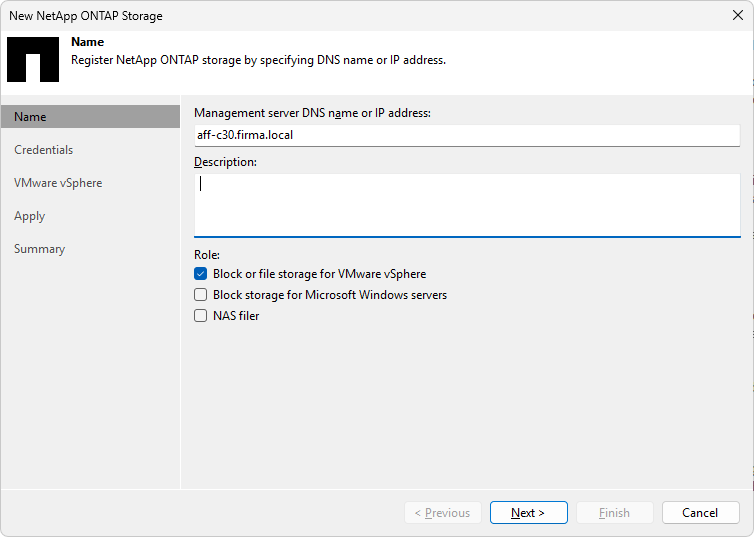Image resolution: width=754 pixels, height=537 pixels.
Task: Click the NetApp logo icon
Action: [33, 60]
